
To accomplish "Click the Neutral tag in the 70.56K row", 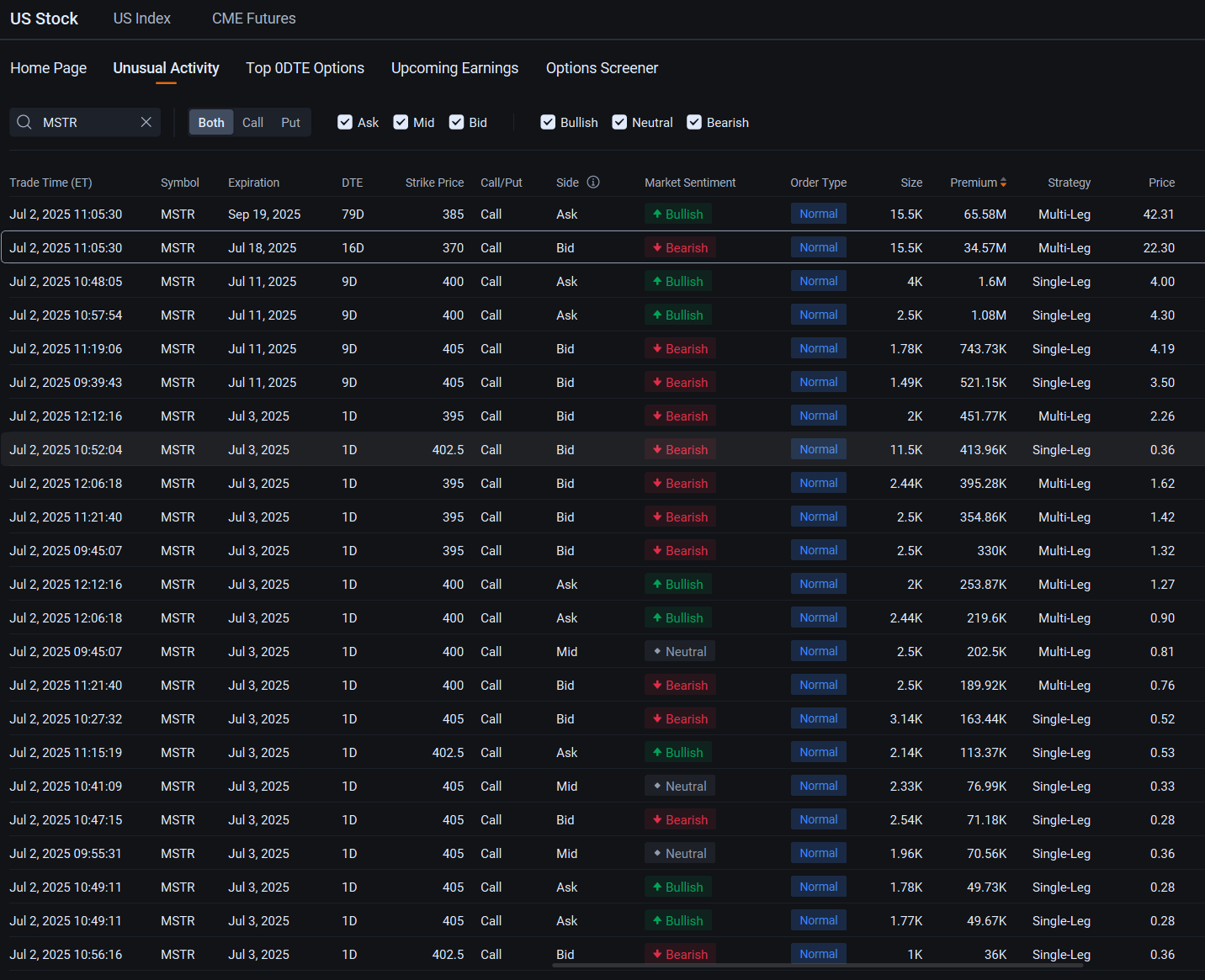I will [x=680, y=853].
